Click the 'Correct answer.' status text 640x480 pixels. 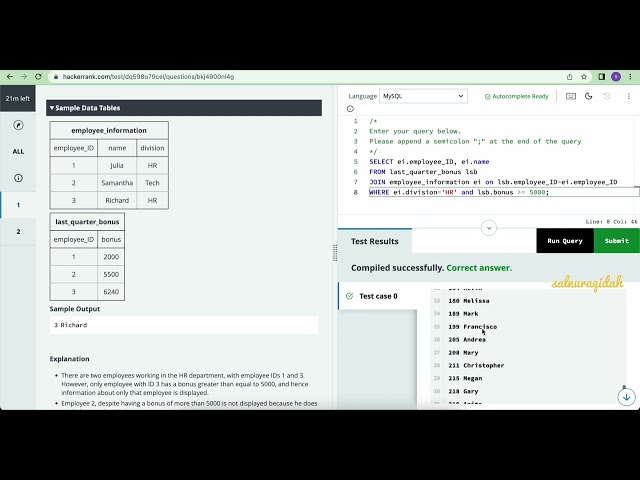click(x=479, y=268)
